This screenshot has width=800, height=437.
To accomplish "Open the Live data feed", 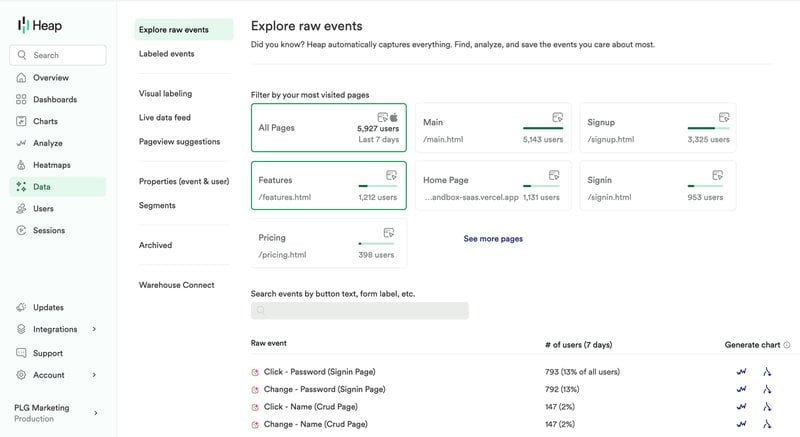I will point(164,117).
